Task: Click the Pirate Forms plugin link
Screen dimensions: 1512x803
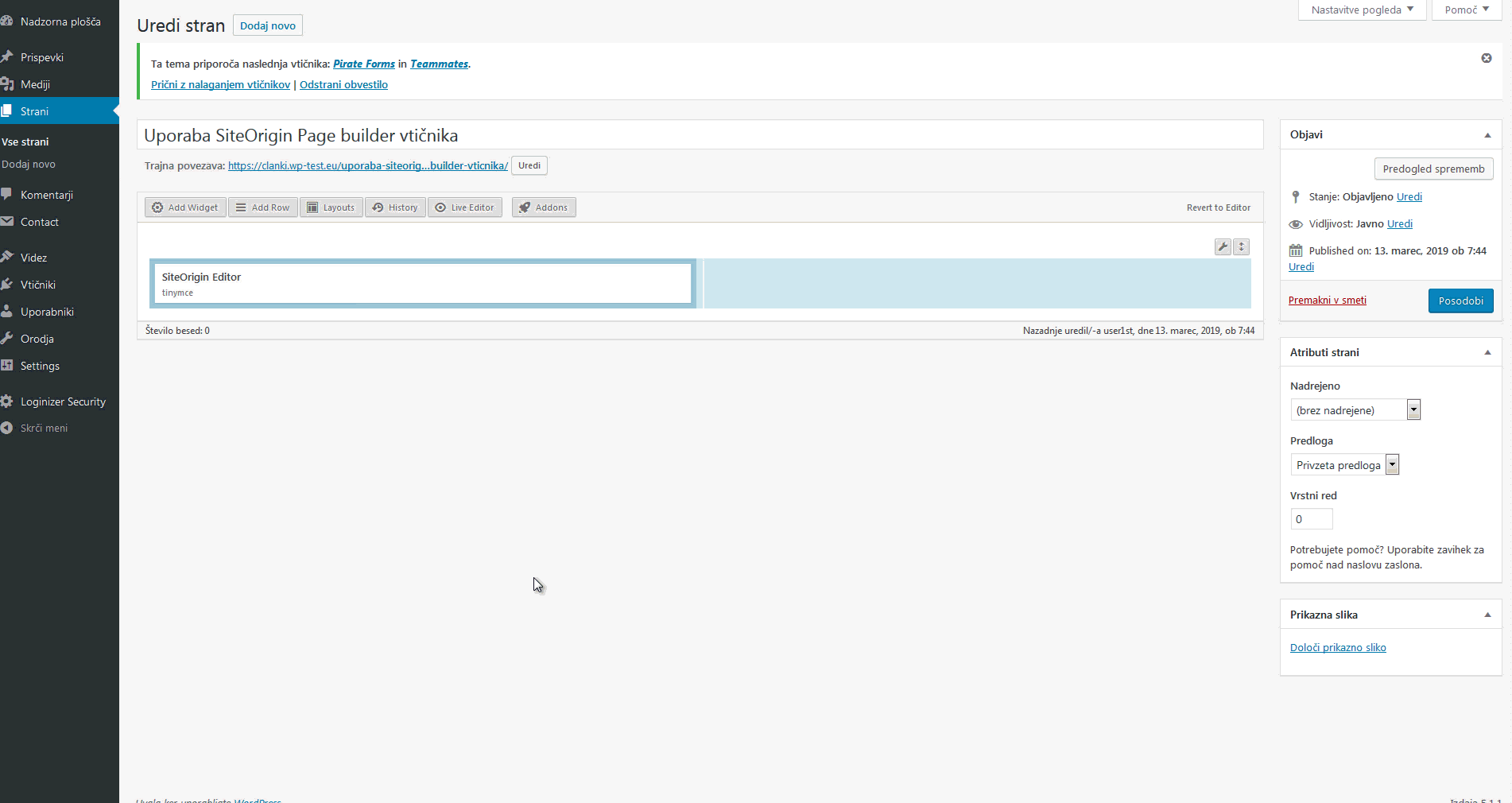Action: click(x=364, y=64)
